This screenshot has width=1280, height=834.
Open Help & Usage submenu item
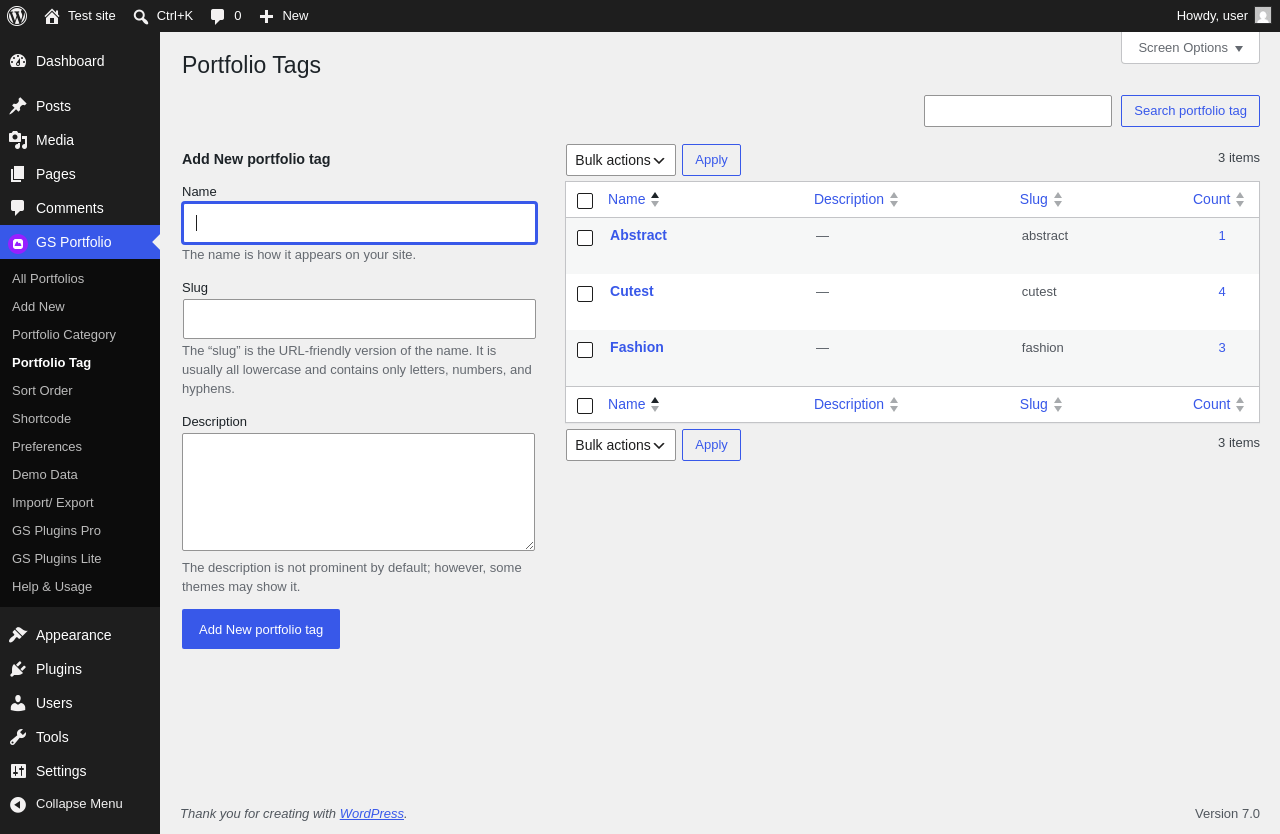(52, 586)
